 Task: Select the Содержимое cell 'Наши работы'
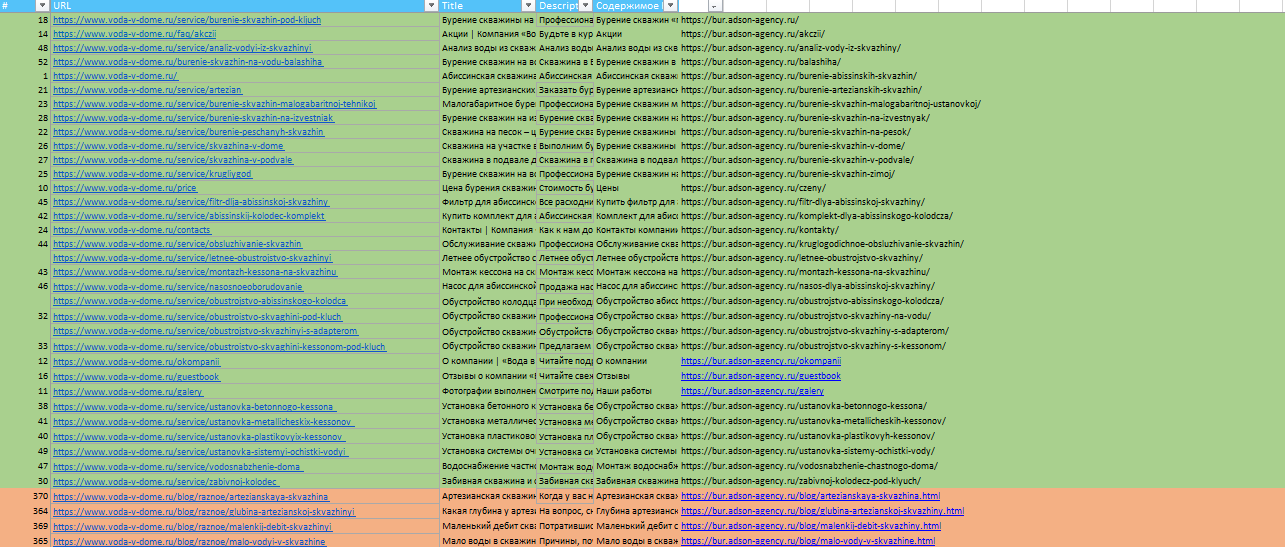pos(636,391)
